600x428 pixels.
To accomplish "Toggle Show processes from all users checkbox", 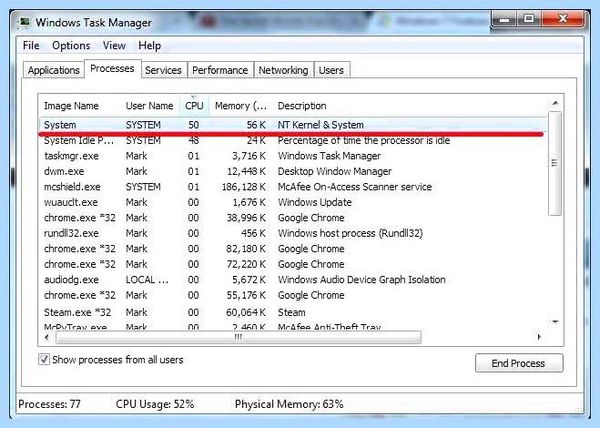I will click(x=44, y=360).
